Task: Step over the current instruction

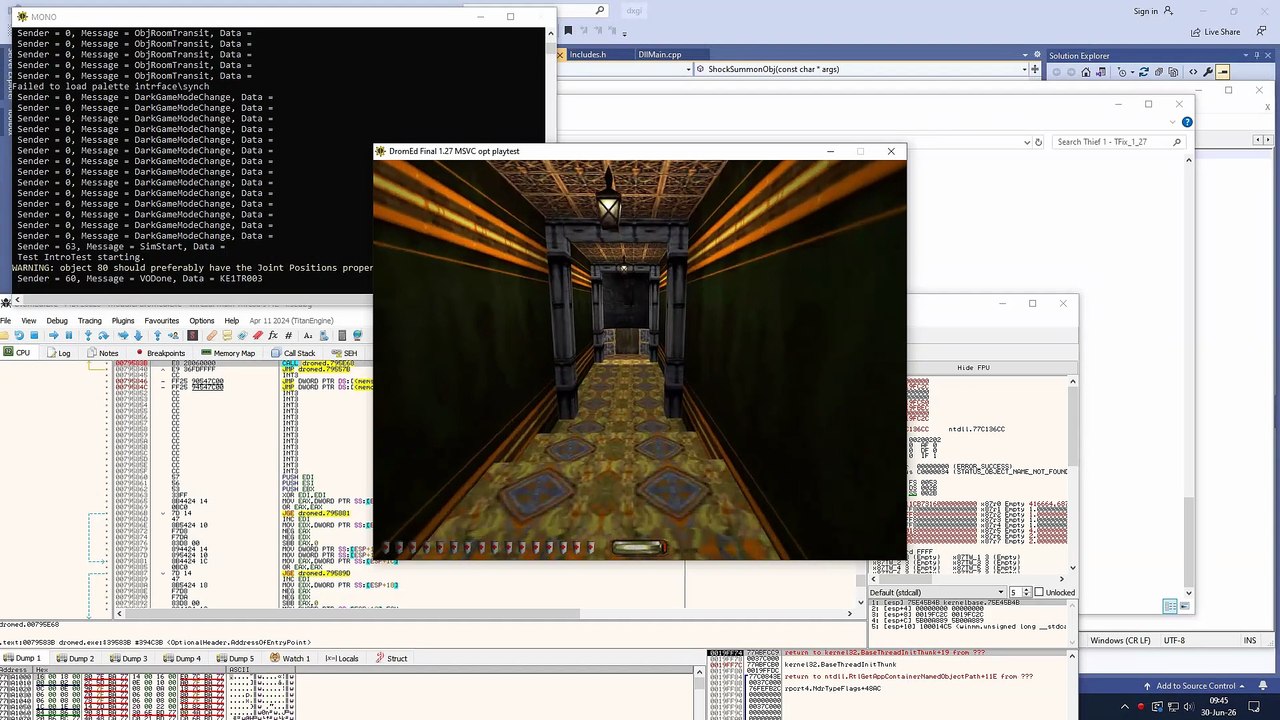Action: coord(103,335)
